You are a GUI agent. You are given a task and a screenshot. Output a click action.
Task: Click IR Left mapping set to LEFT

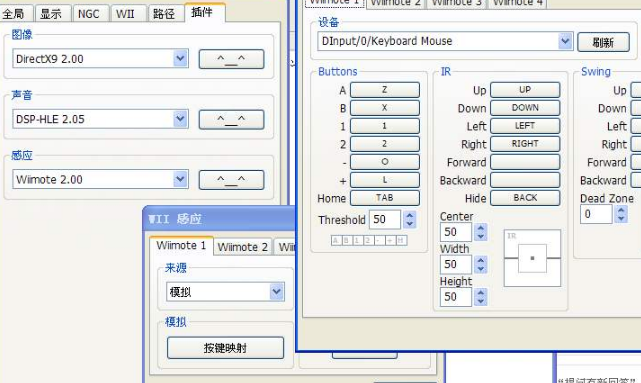click(525, 126)
